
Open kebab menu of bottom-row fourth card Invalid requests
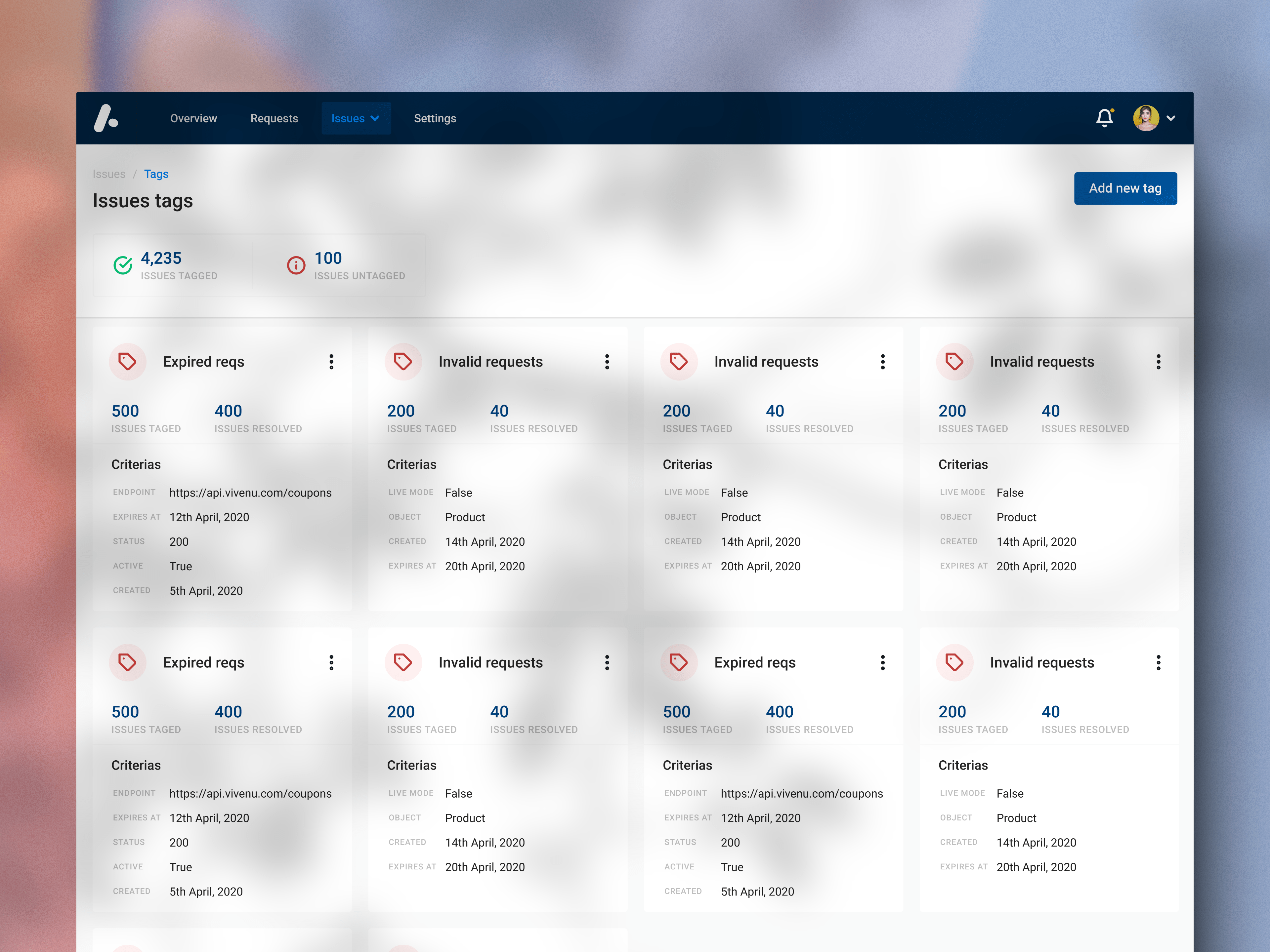point(1158,662)
